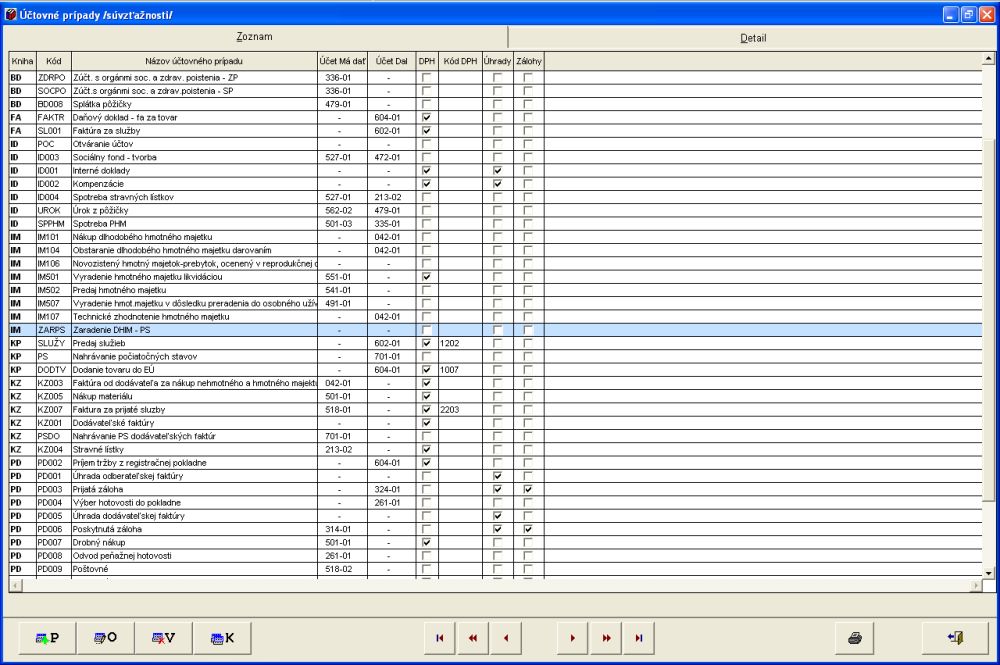
Task: Click Kód DPH cell '2203'
Action: [x=460, y=409]
